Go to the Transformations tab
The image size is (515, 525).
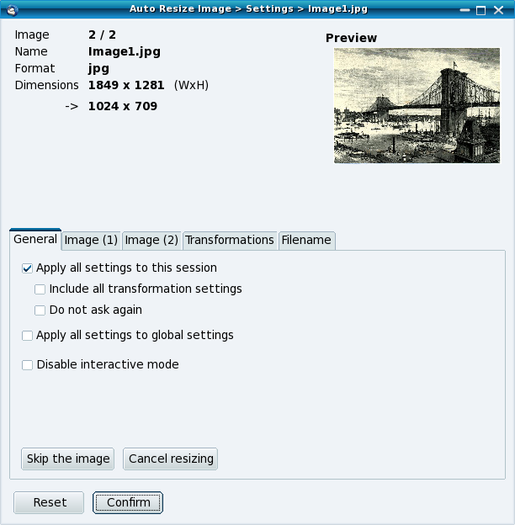tap(230, 240)
